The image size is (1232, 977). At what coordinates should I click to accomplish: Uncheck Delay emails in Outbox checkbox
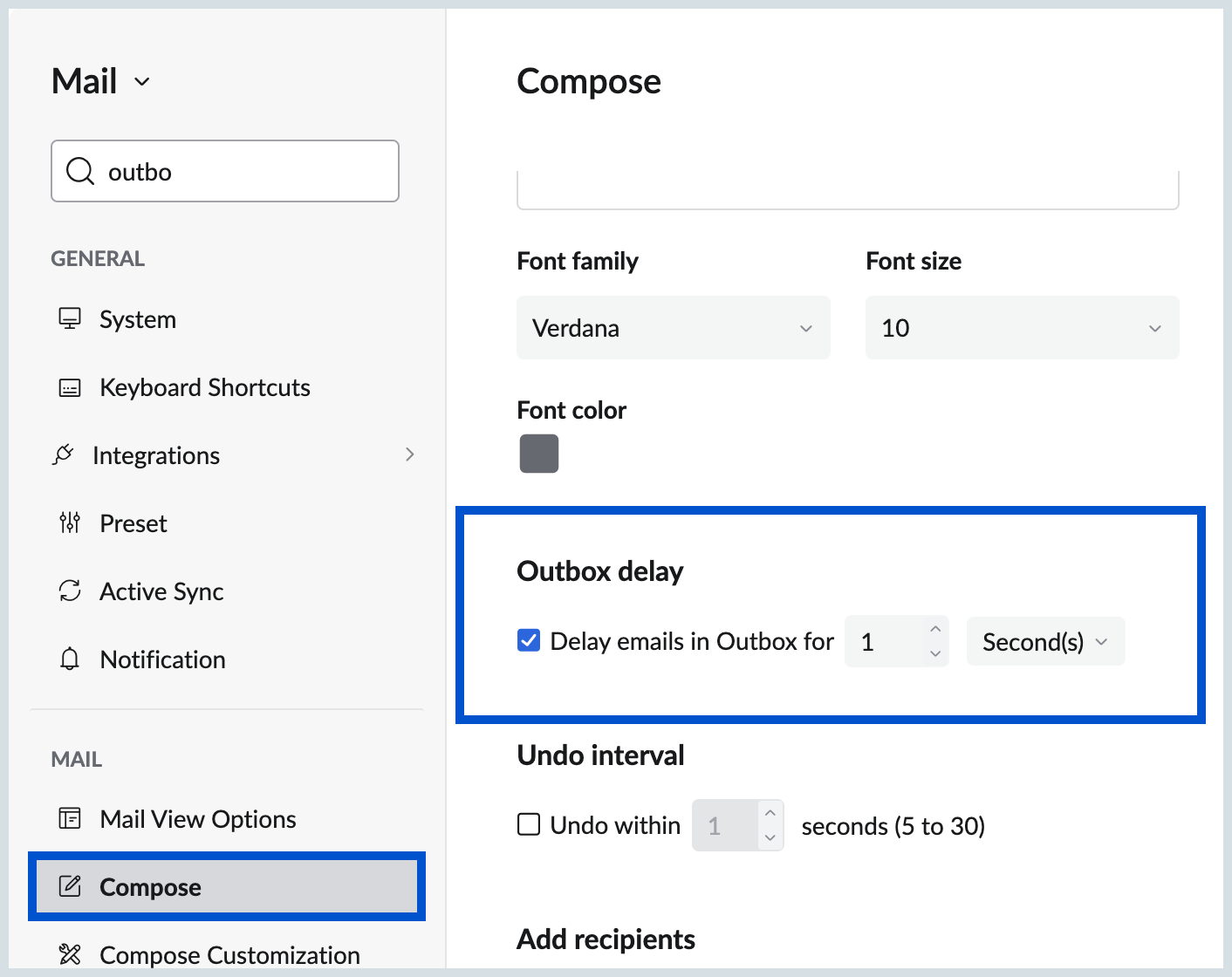529,640
